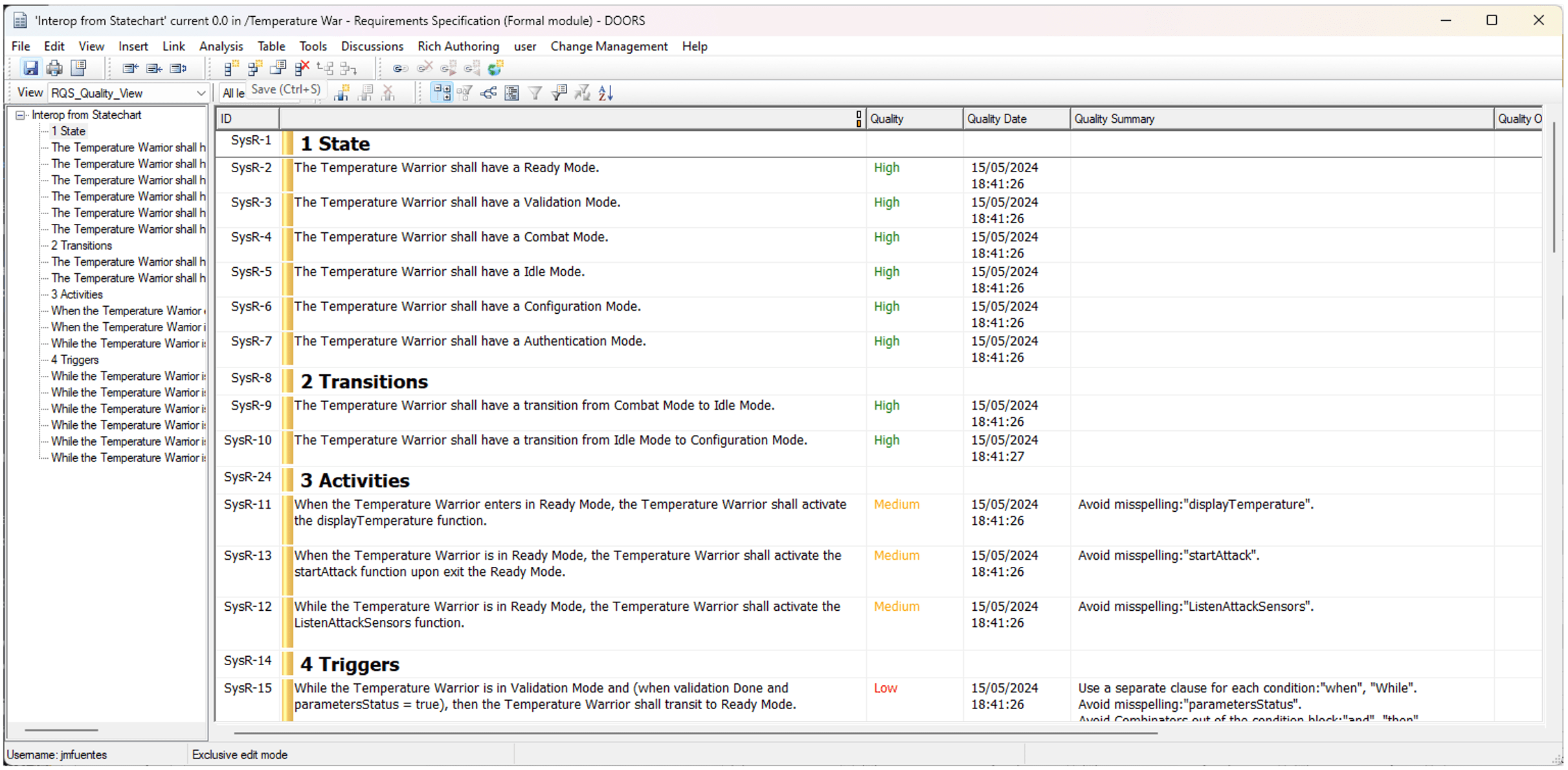The image size is (1568, 770).
Task: Open the Discussions menu
Action: click(x=372, y=47)
